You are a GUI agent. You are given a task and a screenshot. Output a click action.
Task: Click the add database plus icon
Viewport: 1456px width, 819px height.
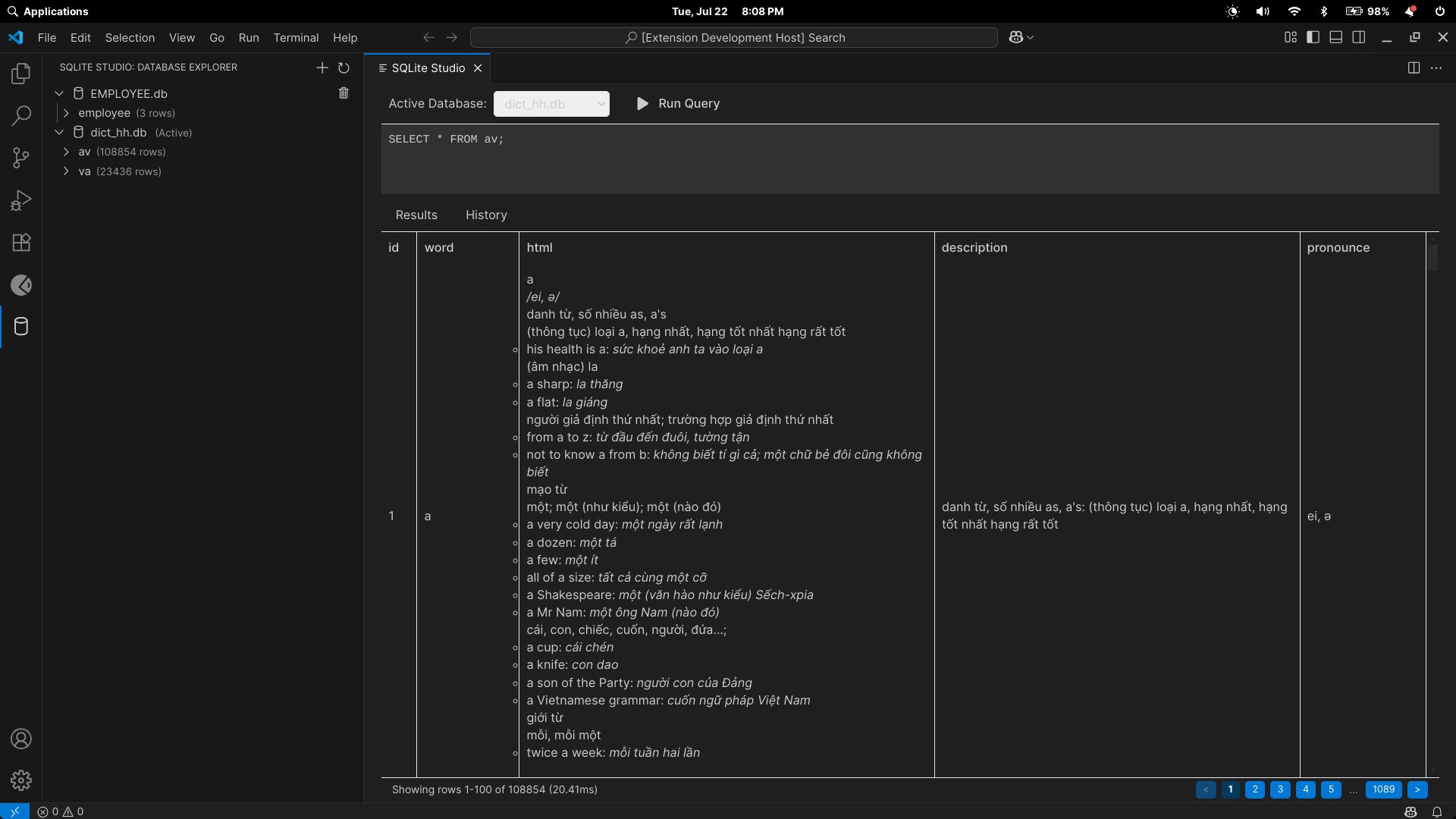tap(322, 68)
